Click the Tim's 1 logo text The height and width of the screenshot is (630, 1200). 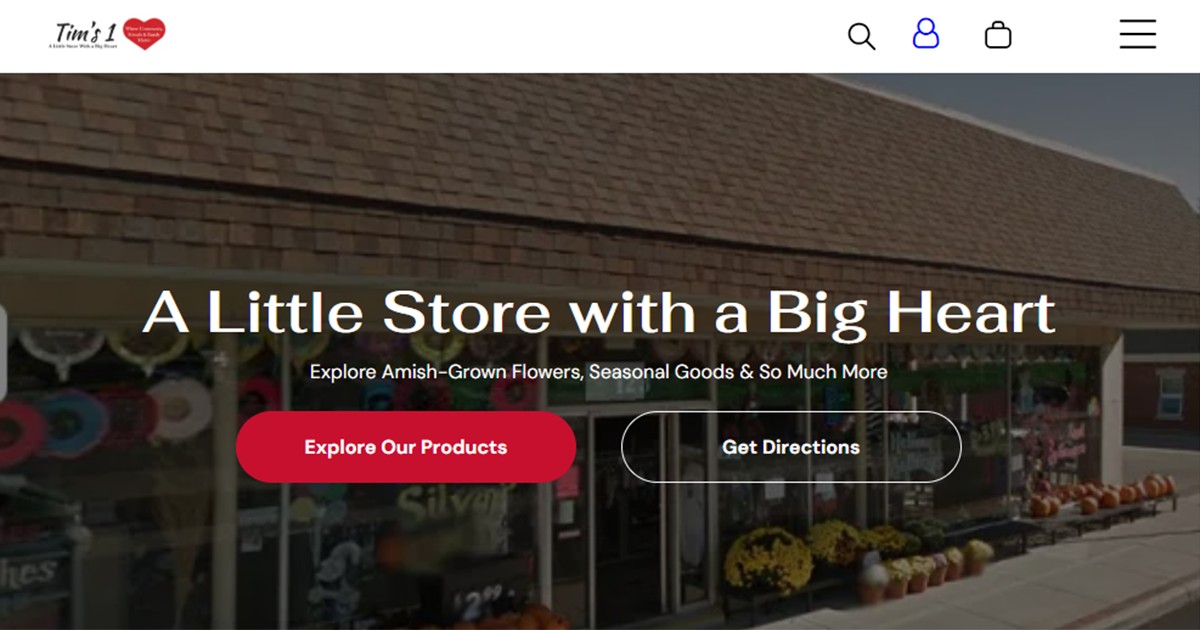(86, 31)
